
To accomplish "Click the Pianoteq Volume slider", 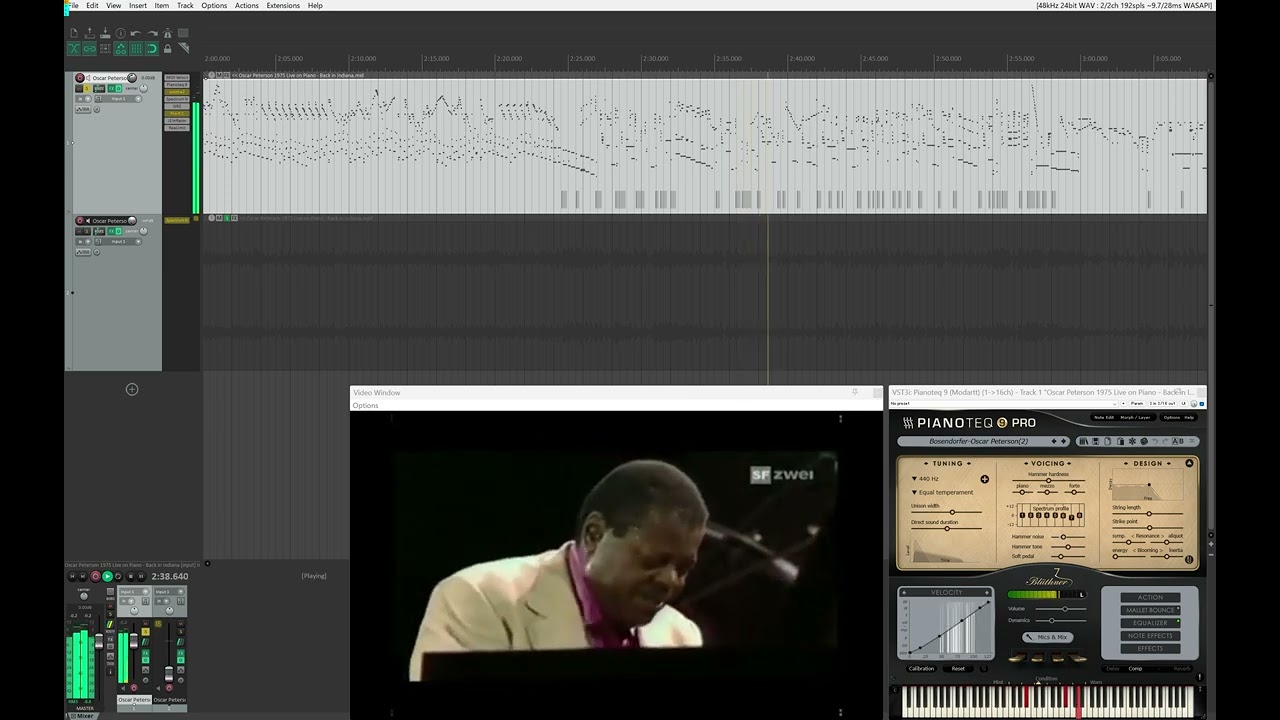I will click(x=1061, y=609).
